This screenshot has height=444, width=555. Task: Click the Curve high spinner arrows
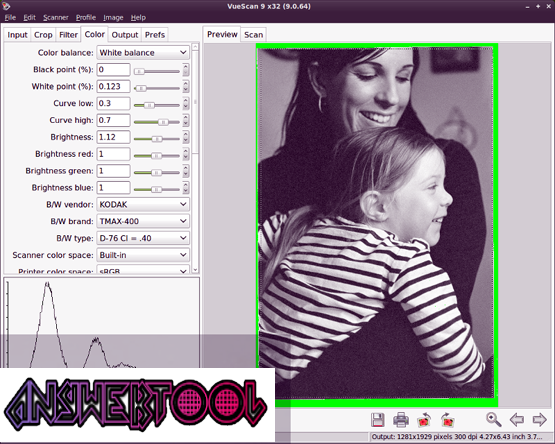pos(186,120)
